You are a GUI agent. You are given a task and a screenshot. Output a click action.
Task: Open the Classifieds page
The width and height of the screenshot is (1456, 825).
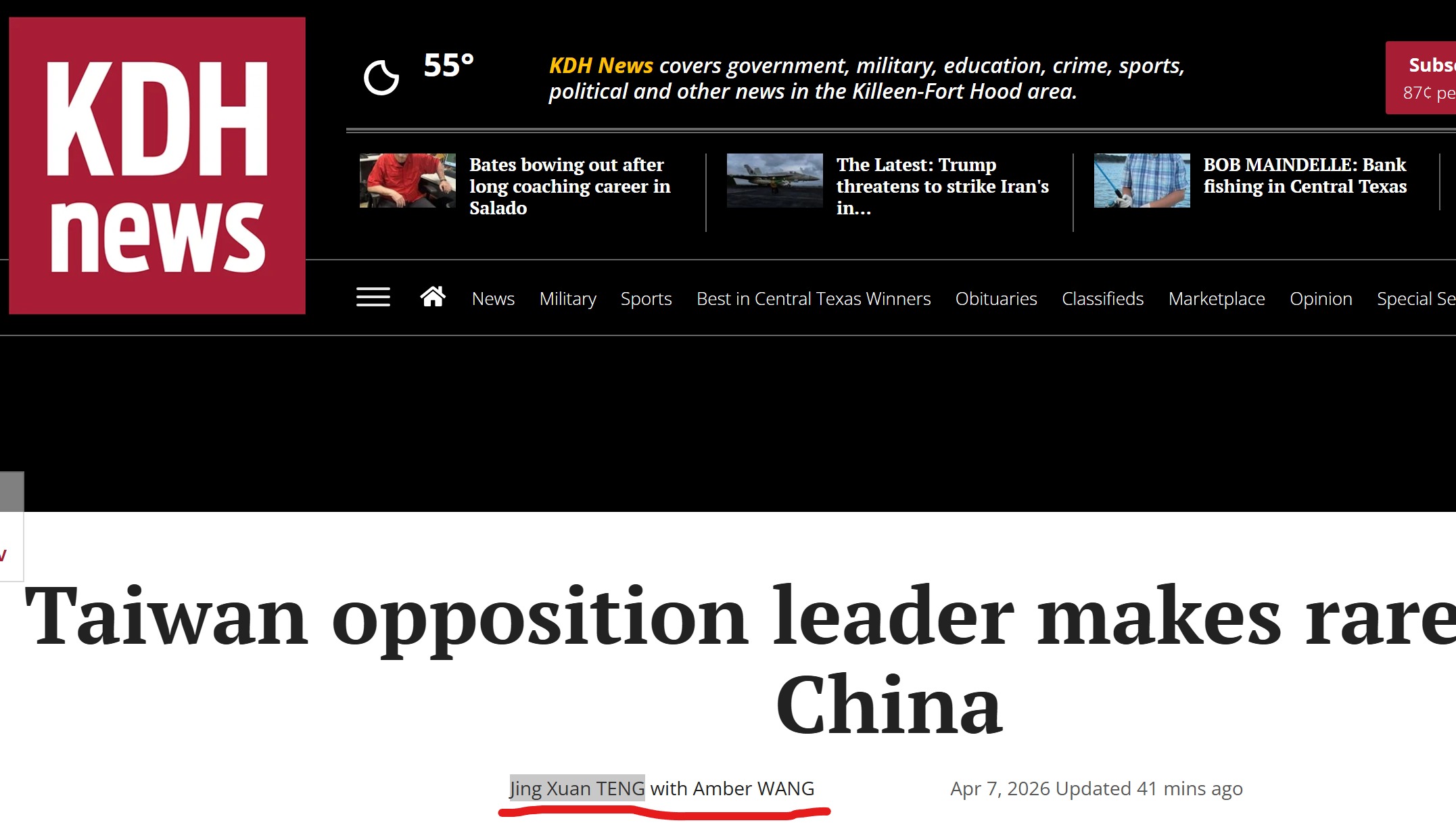(x=1102, y=298)
